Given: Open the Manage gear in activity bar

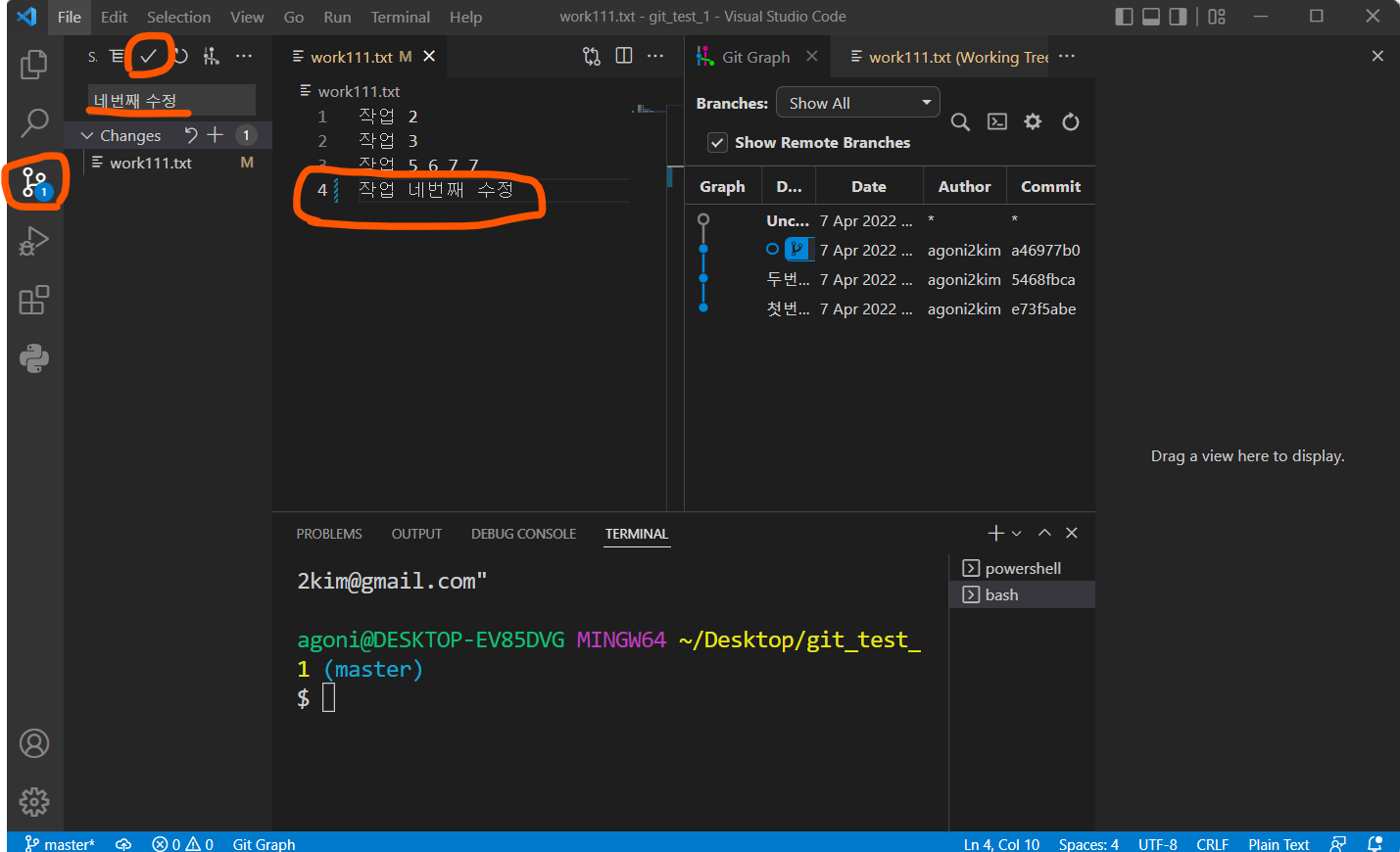Looking at the screenshot, I should [x=34, y=803].
